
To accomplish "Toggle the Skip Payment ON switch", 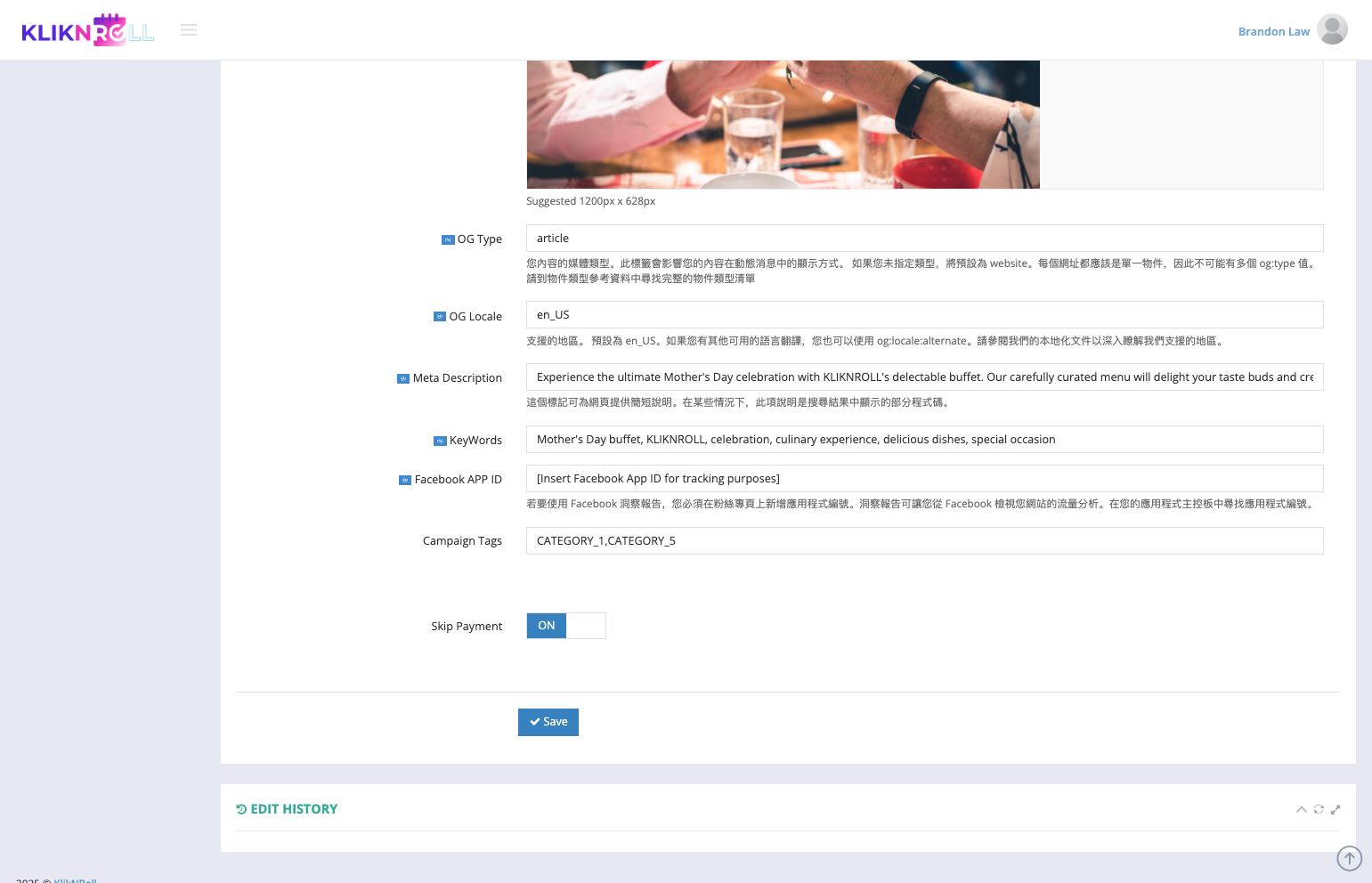I will click(x=566, y=626).
